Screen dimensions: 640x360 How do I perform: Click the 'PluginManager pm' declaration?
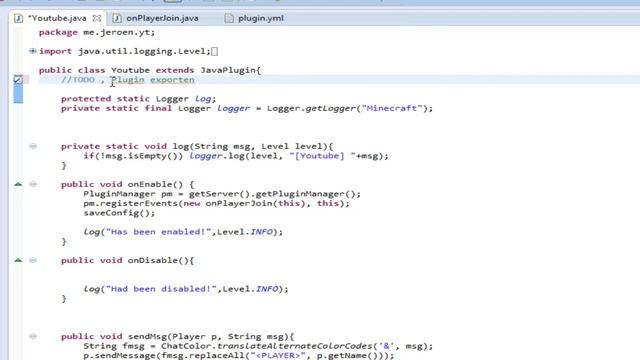click(x=127, y=194)
